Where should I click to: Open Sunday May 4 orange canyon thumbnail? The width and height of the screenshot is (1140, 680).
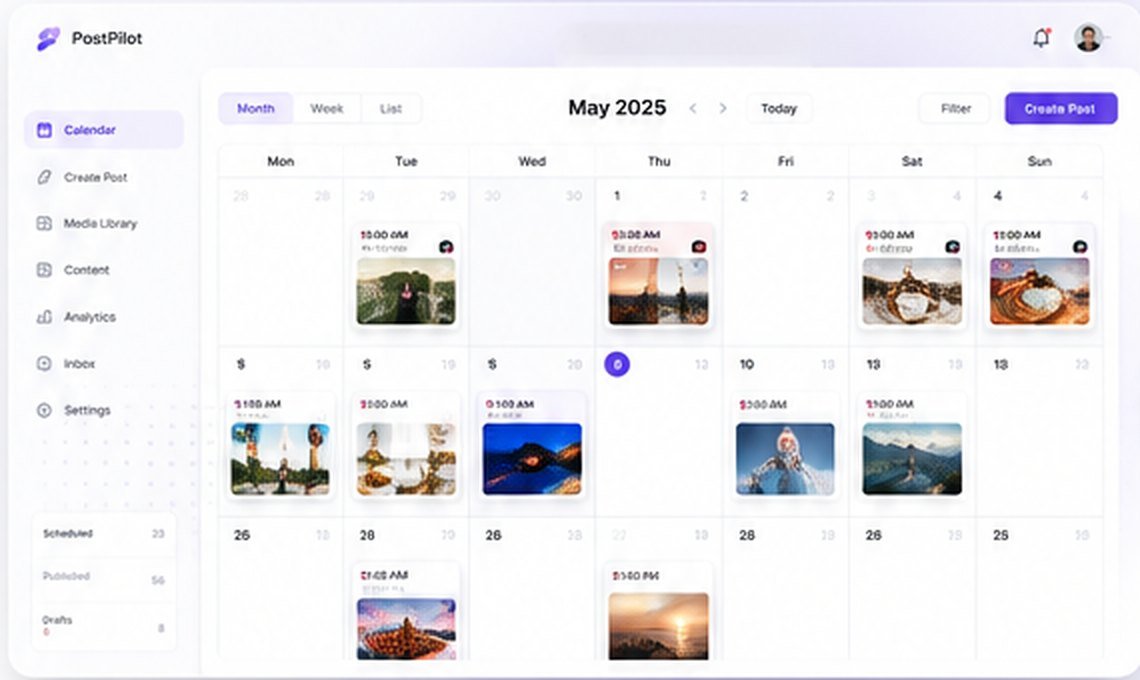tap(1040, 291)
